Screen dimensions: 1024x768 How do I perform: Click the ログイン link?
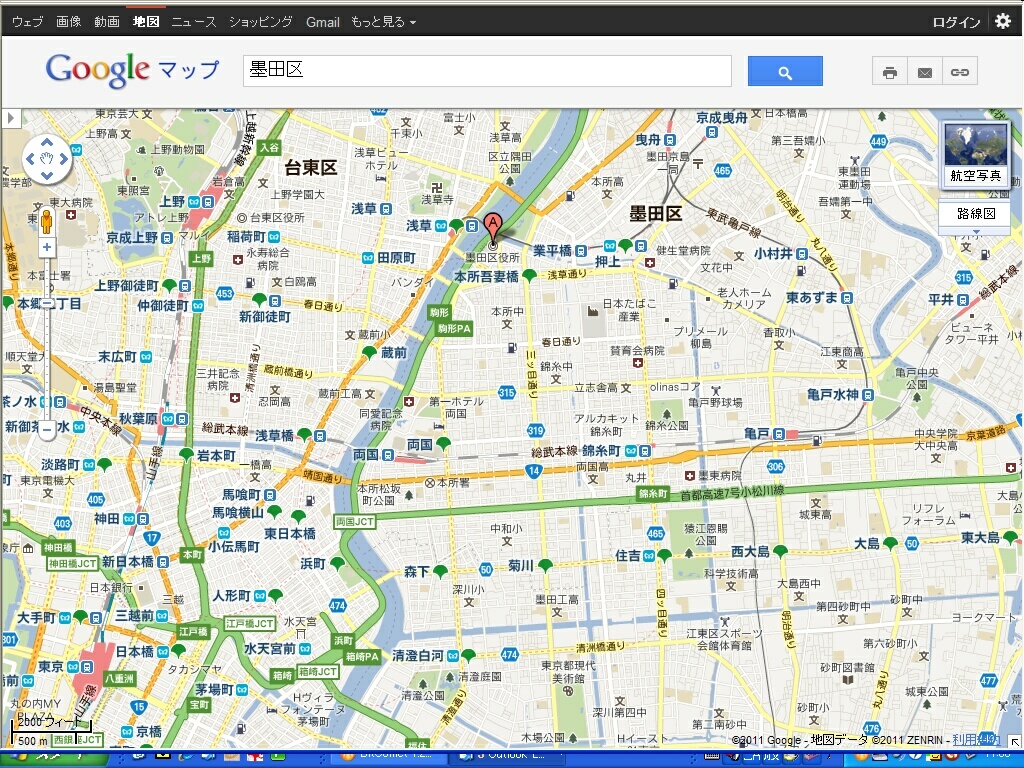point(957,22)
